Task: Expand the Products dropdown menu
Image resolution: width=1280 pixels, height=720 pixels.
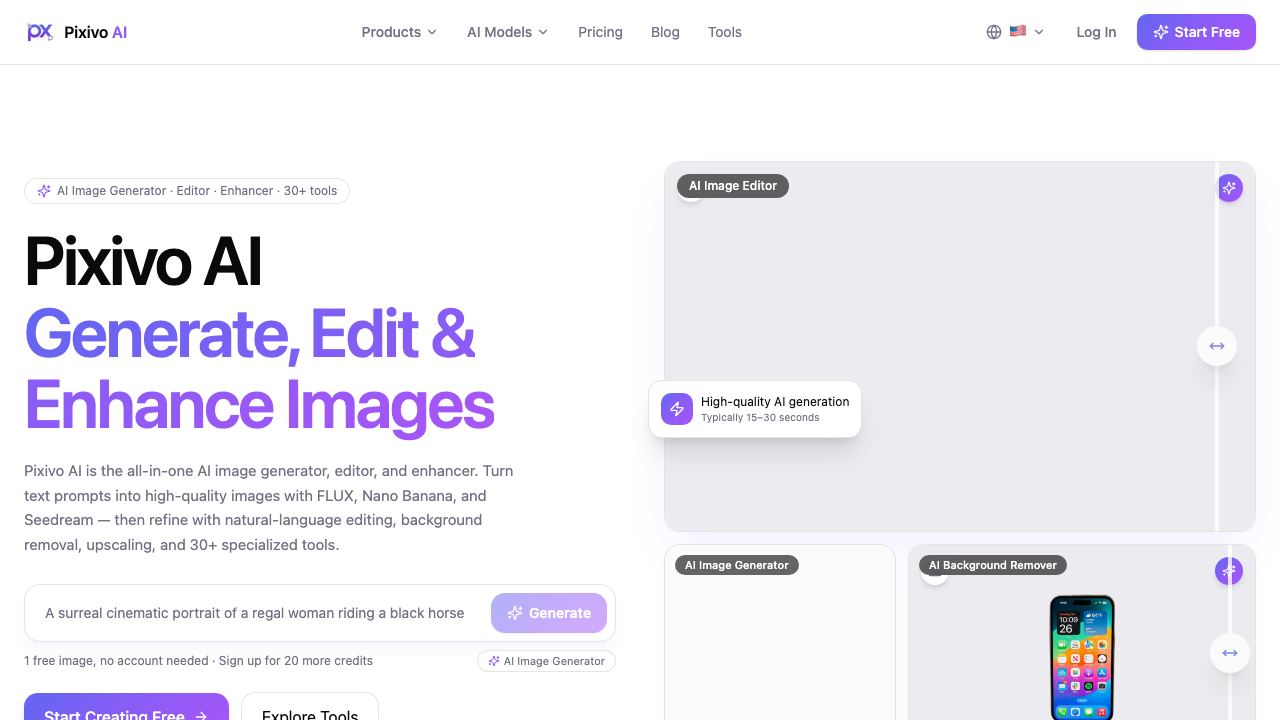Action: click(399, 32)
